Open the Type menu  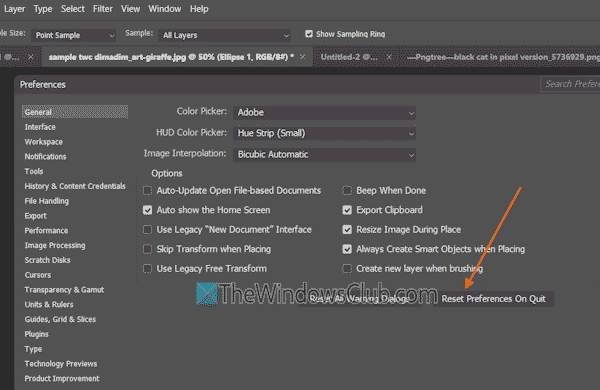click(43, 9)
